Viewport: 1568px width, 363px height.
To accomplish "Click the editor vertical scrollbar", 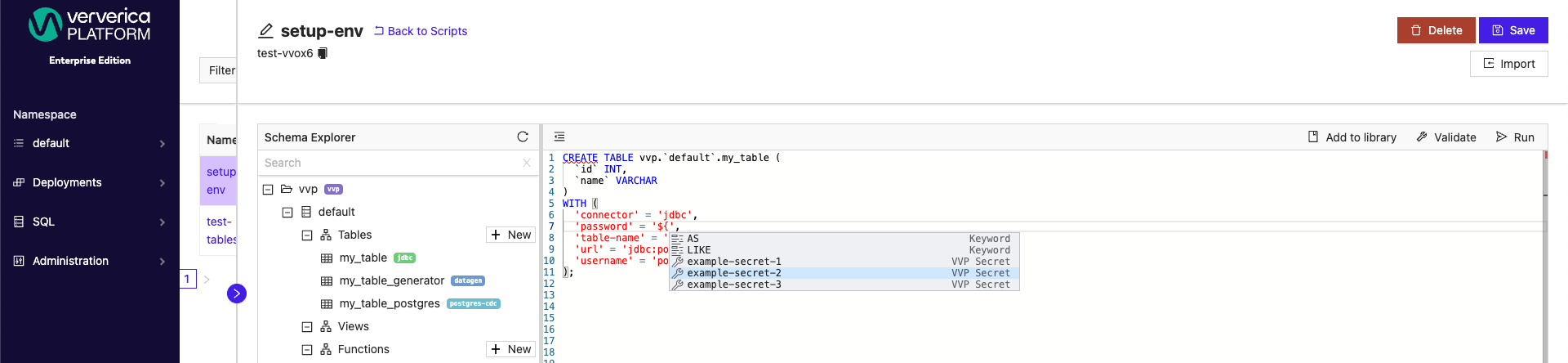I will pyautogui.click(x=1545, y=257).
